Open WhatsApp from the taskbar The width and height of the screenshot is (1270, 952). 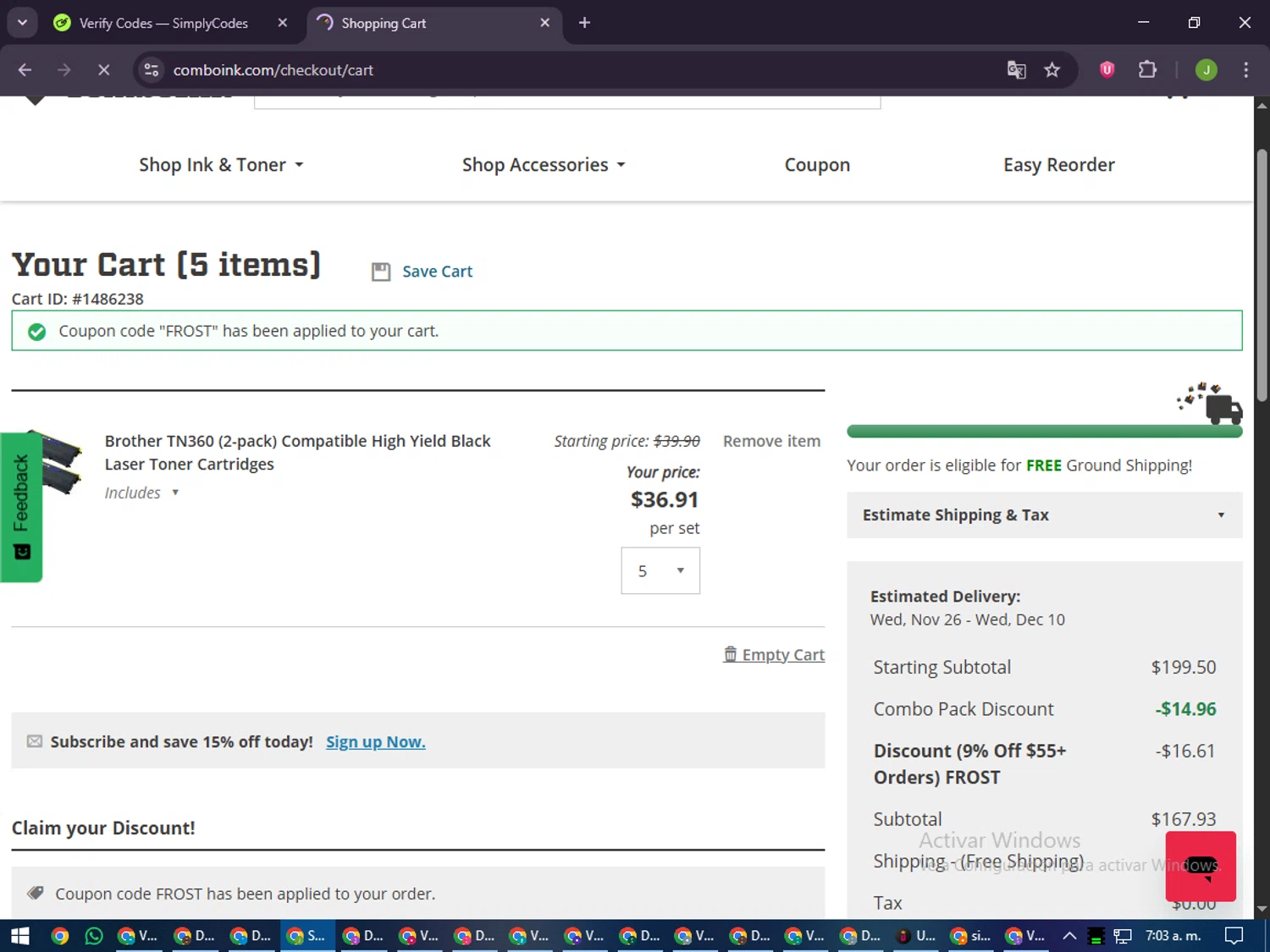coord(94,936)
